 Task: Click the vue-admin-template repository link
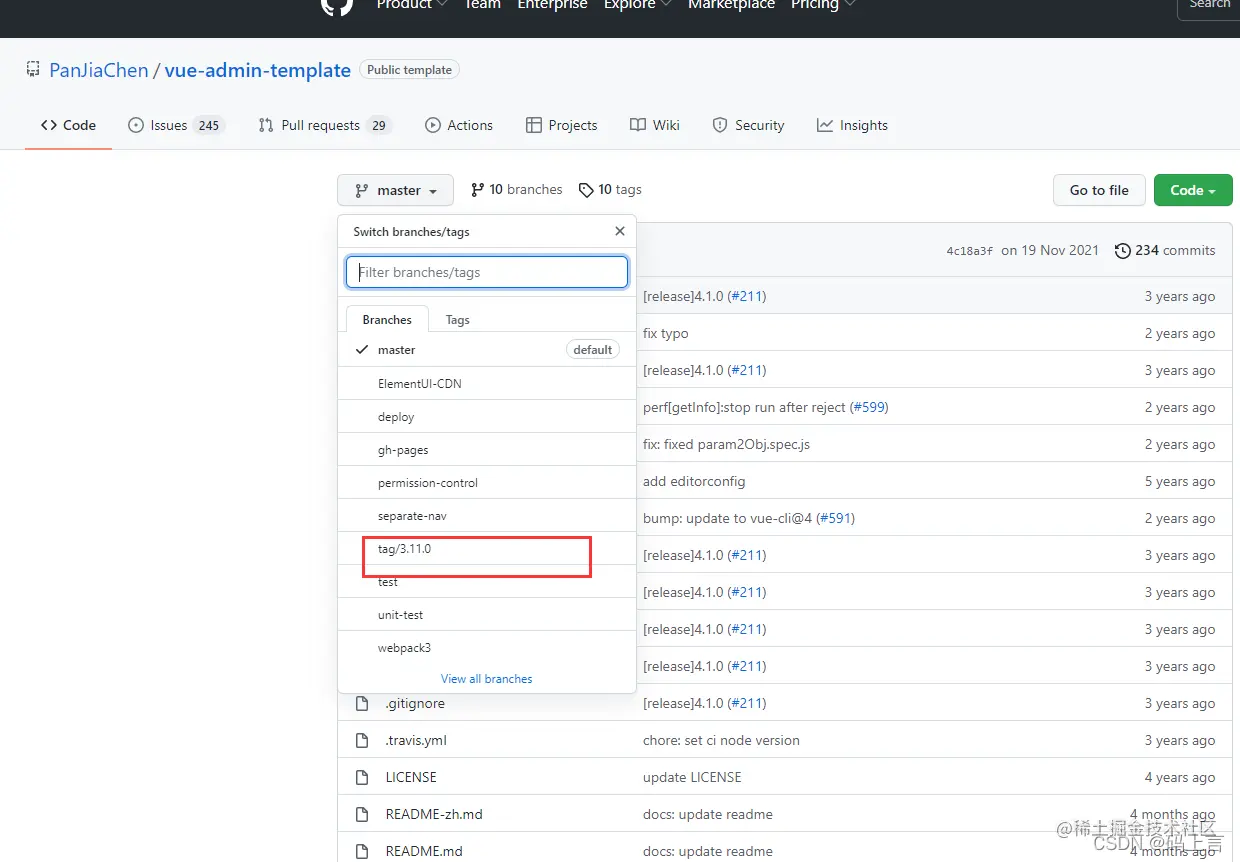[x=258, y=70]
